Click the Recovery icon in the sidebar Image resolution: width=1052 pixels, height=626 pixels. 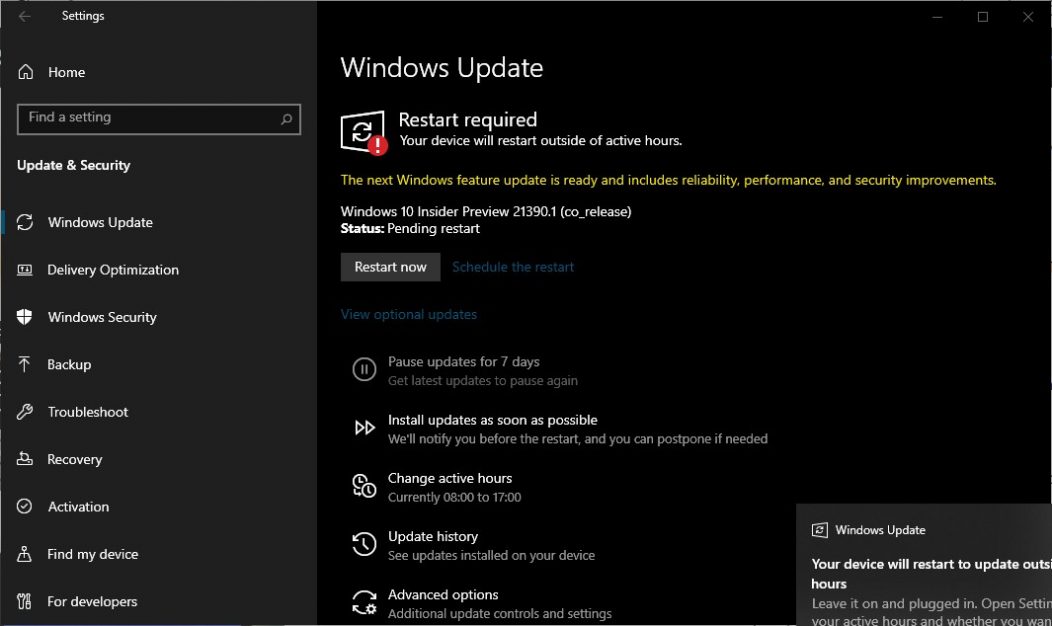pos(24,459)
